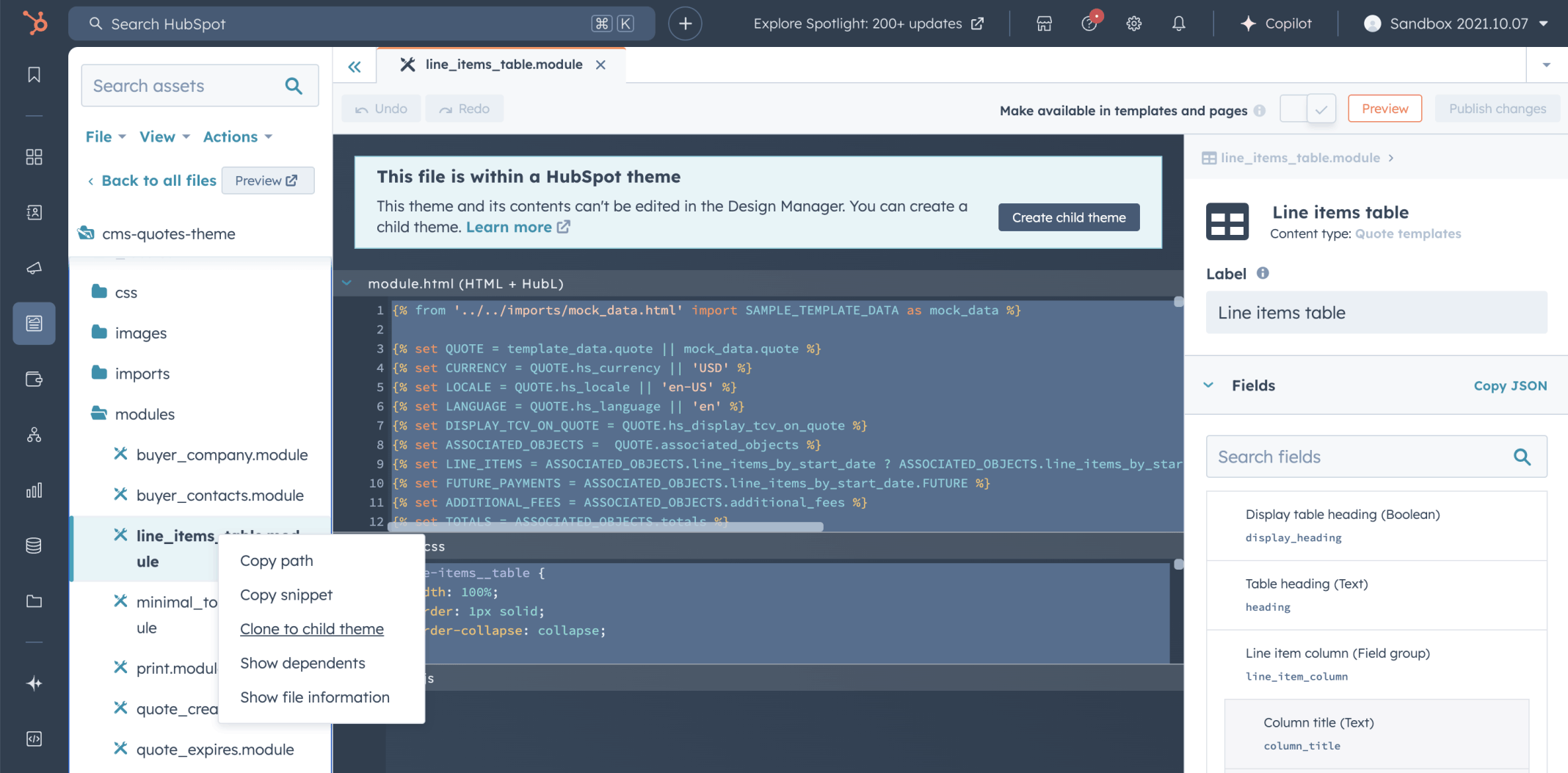This screenshot has height=773, width=1568.
Task: Open the Reporting bar chart icon
Action: [34, 490]
